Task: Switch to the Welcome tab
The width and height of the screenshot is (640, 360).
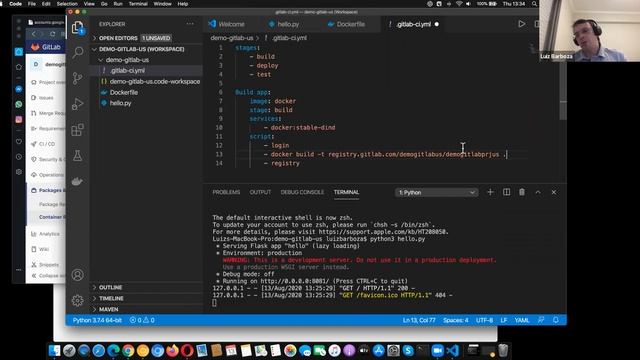Action: [x=231, y=24]
